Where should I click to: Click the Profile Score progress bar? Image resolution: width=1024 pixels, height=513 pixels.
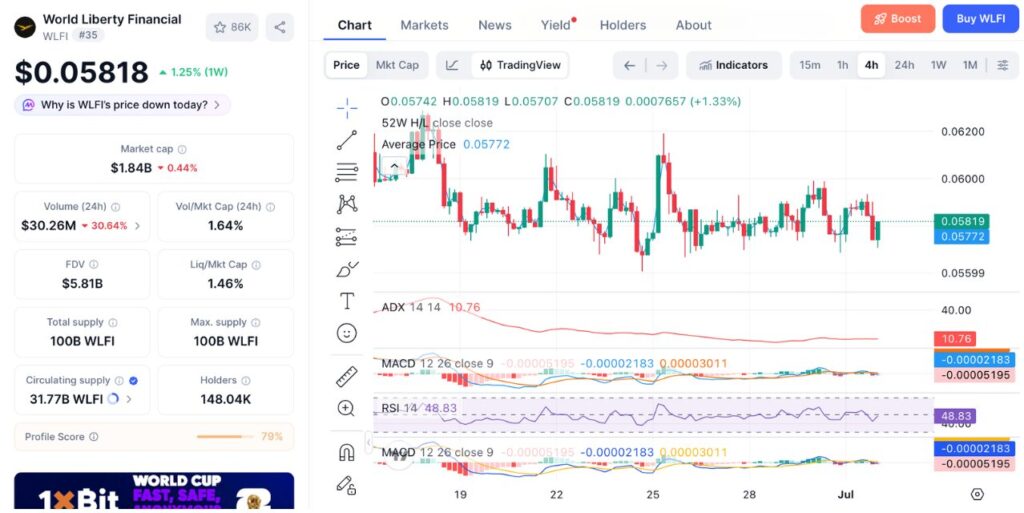[x=224, y=437]
